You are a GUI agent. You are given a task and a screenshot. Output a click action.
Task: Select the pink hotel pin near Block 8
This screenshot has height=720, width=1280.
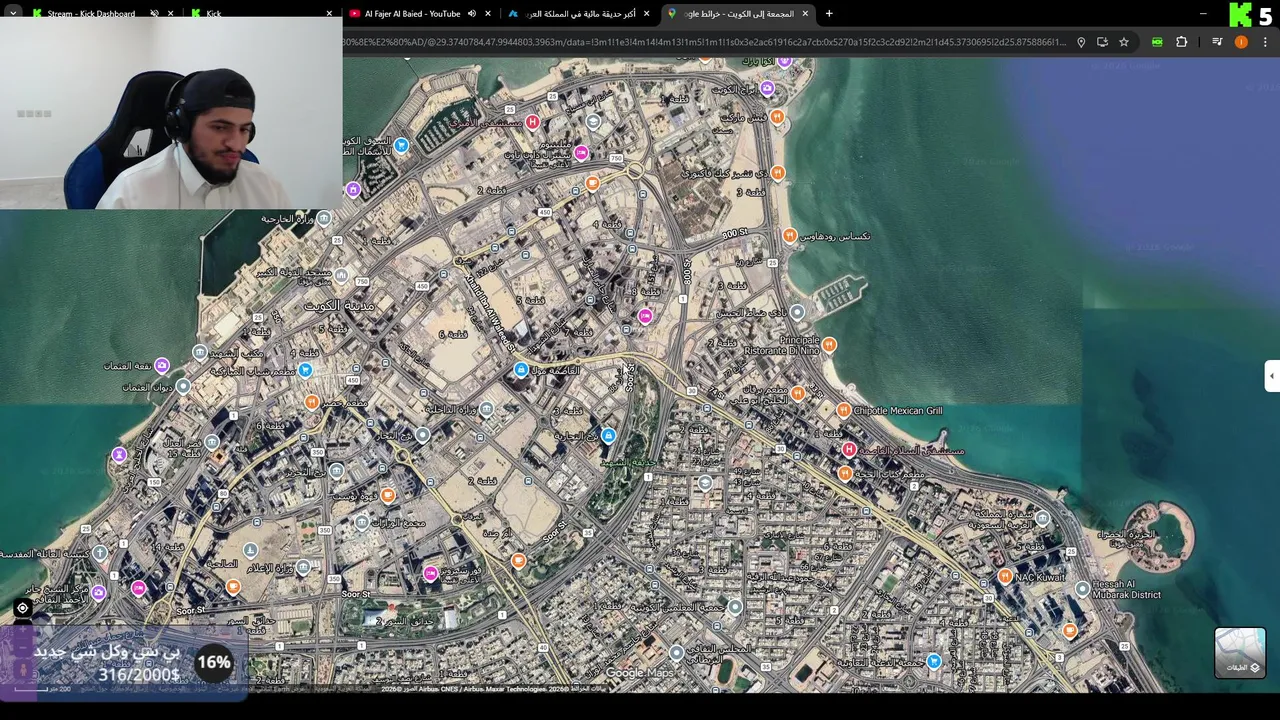click(645, 317)
